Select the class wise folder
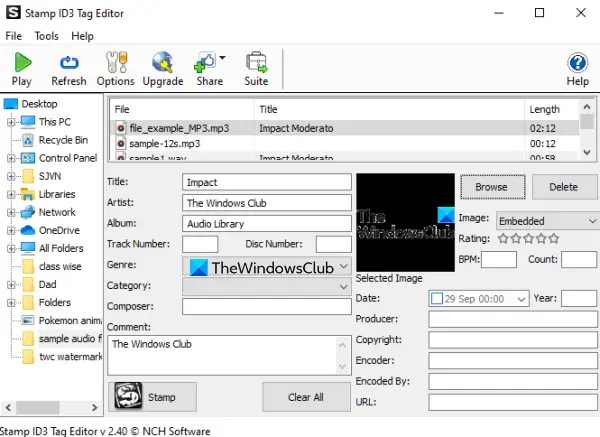 [60, 266]
